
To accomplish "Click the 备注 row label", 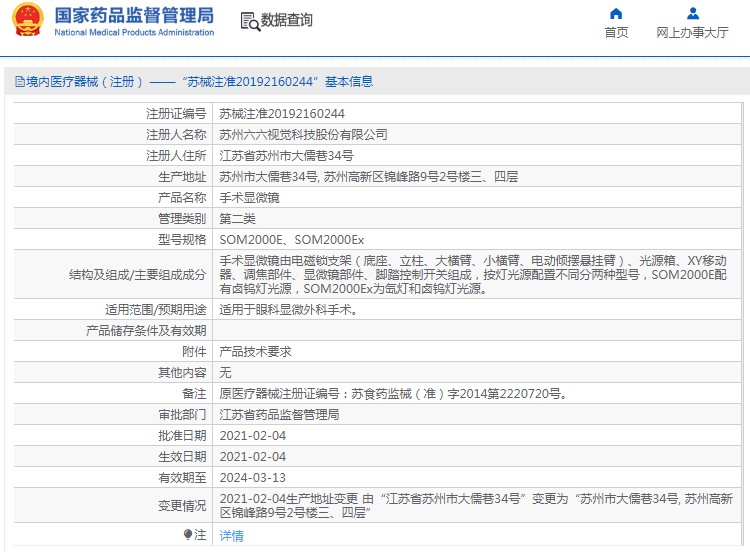I will tap(194, 394).
